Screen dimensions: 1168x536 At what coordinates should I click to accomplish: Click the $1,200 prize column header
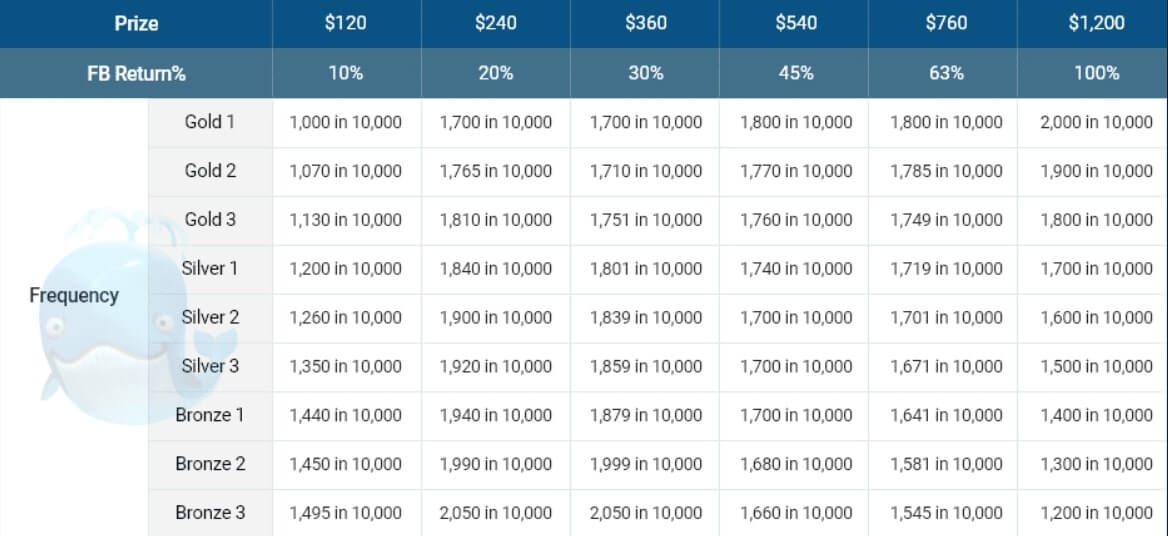(x=1096, y=23)
